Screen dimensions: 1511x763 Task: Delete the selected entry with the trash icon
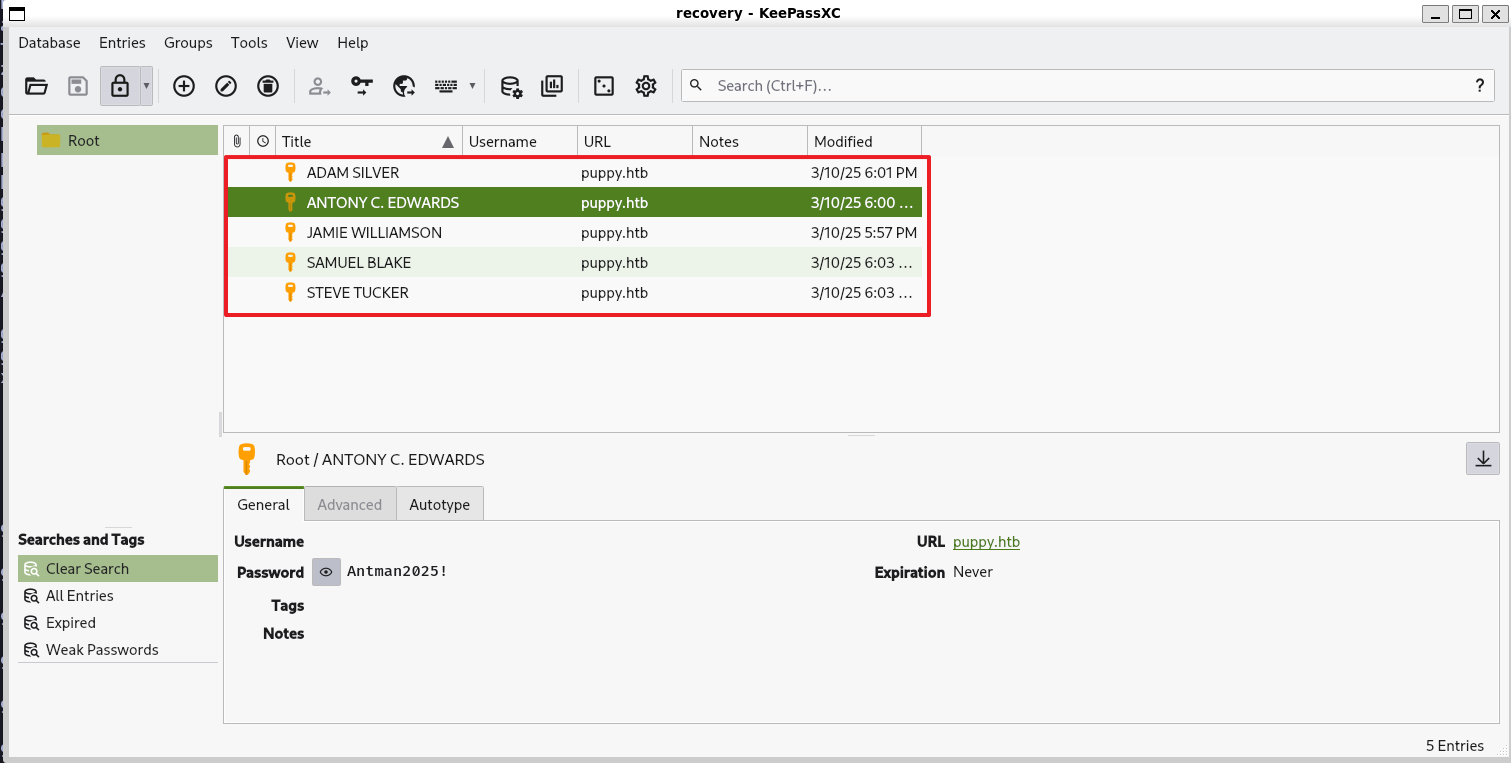coord(268,86)
